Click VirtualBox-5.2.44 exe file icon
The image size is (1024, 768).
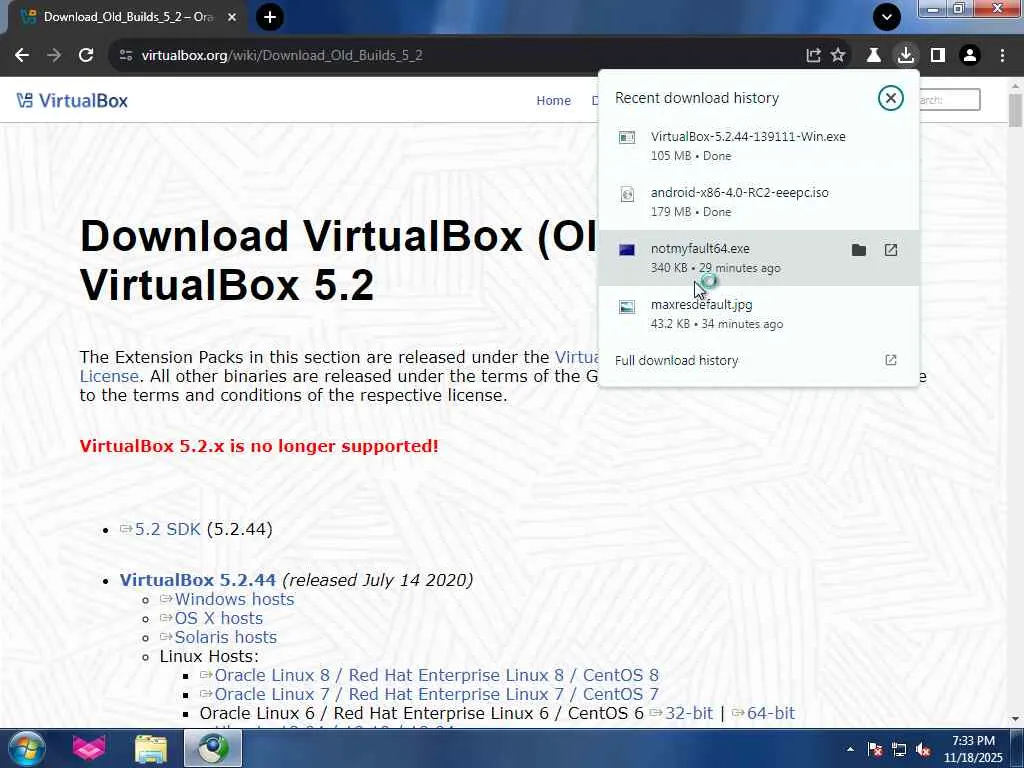pos(627,137)
